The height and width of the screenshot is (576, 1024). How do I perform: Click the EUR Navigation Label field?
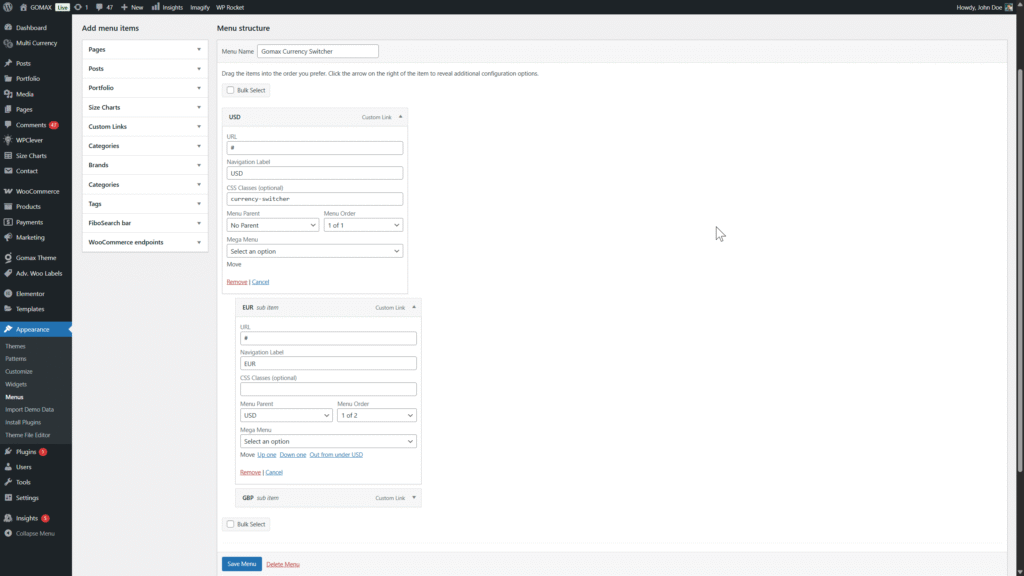click(x=328, y=364)
